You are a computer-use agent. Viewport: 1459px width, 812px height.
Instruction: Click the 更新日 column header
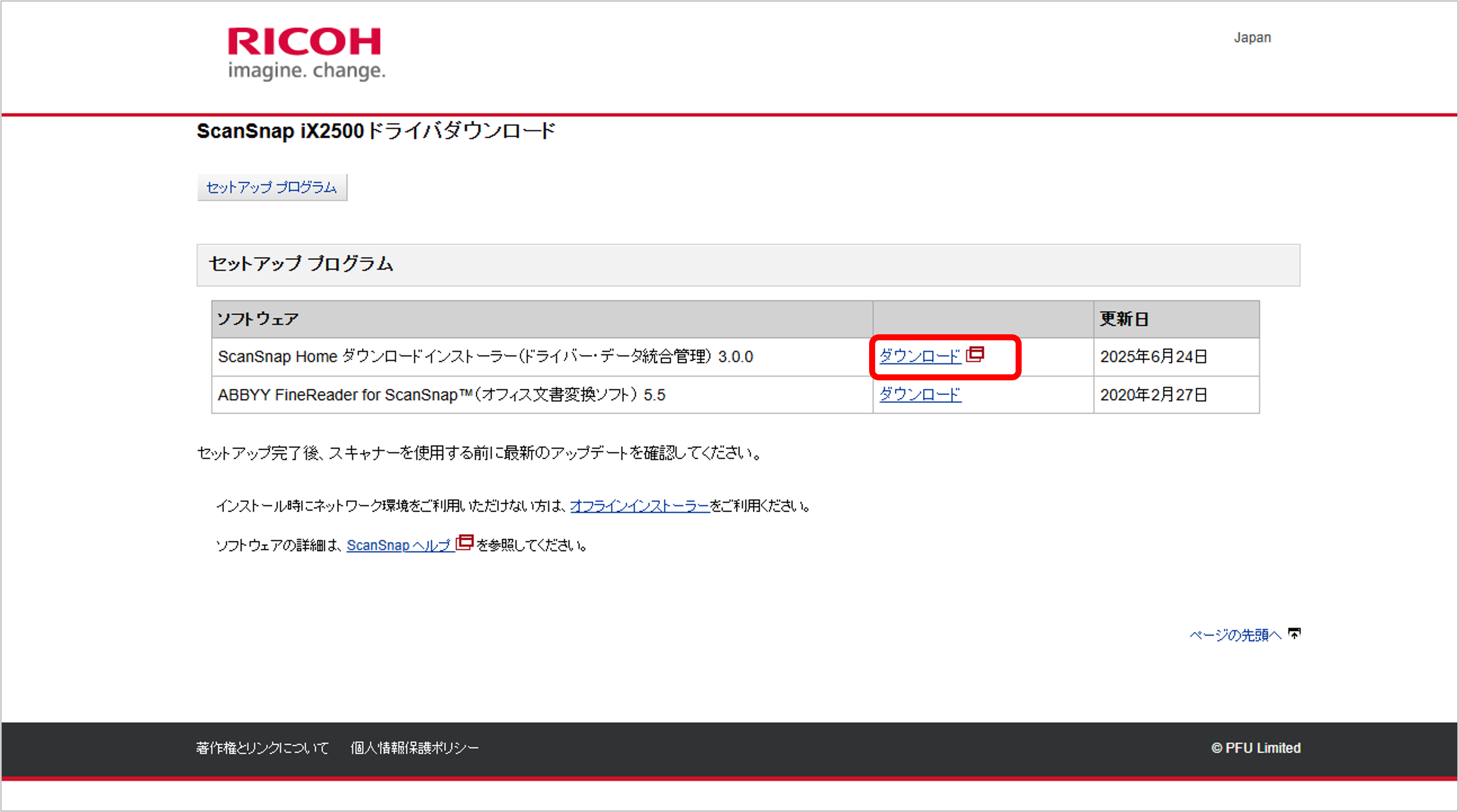[1124, 319]
